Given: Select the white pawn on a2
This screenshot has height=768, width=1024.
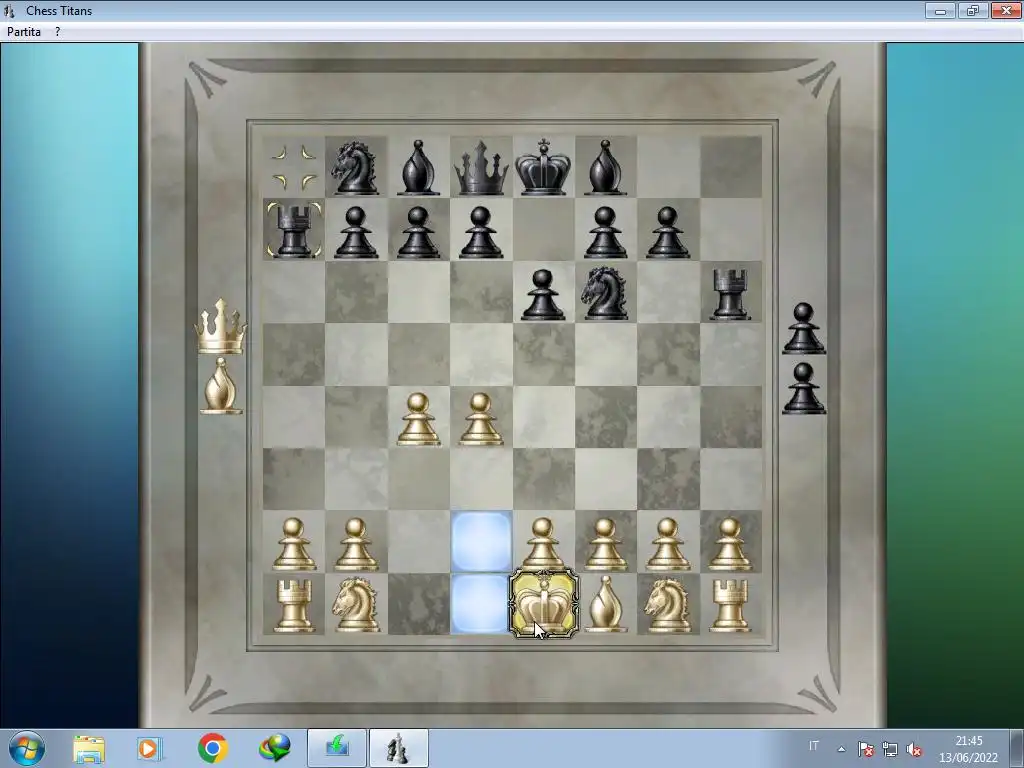Looking at the screenshot, I should 294,545.
